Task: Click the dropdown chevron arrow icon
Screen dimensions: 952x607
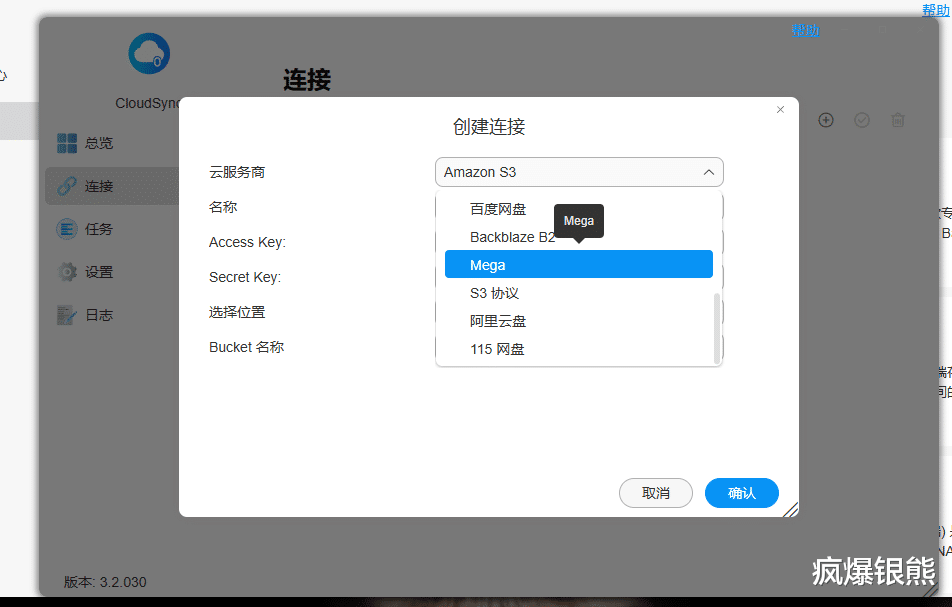Action: click(709, 172)
